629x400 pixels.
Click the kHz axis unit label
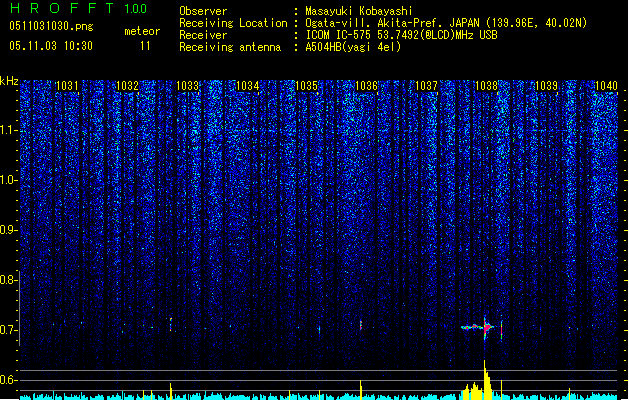pos(9,81)
